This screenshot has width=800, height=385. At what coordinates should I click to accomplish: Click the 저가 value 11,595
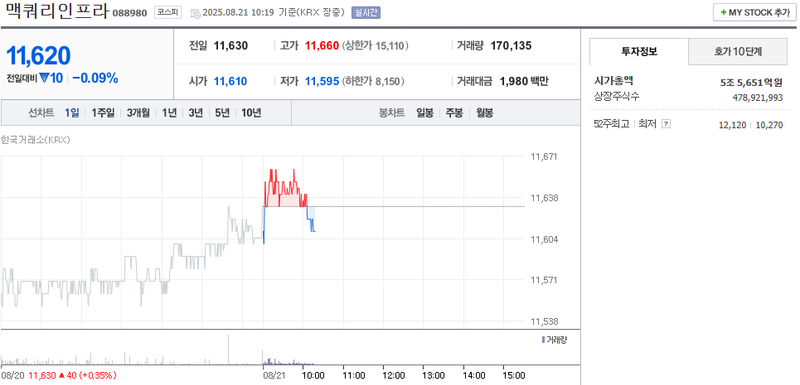pyautogui.click(x=322, y=81)
